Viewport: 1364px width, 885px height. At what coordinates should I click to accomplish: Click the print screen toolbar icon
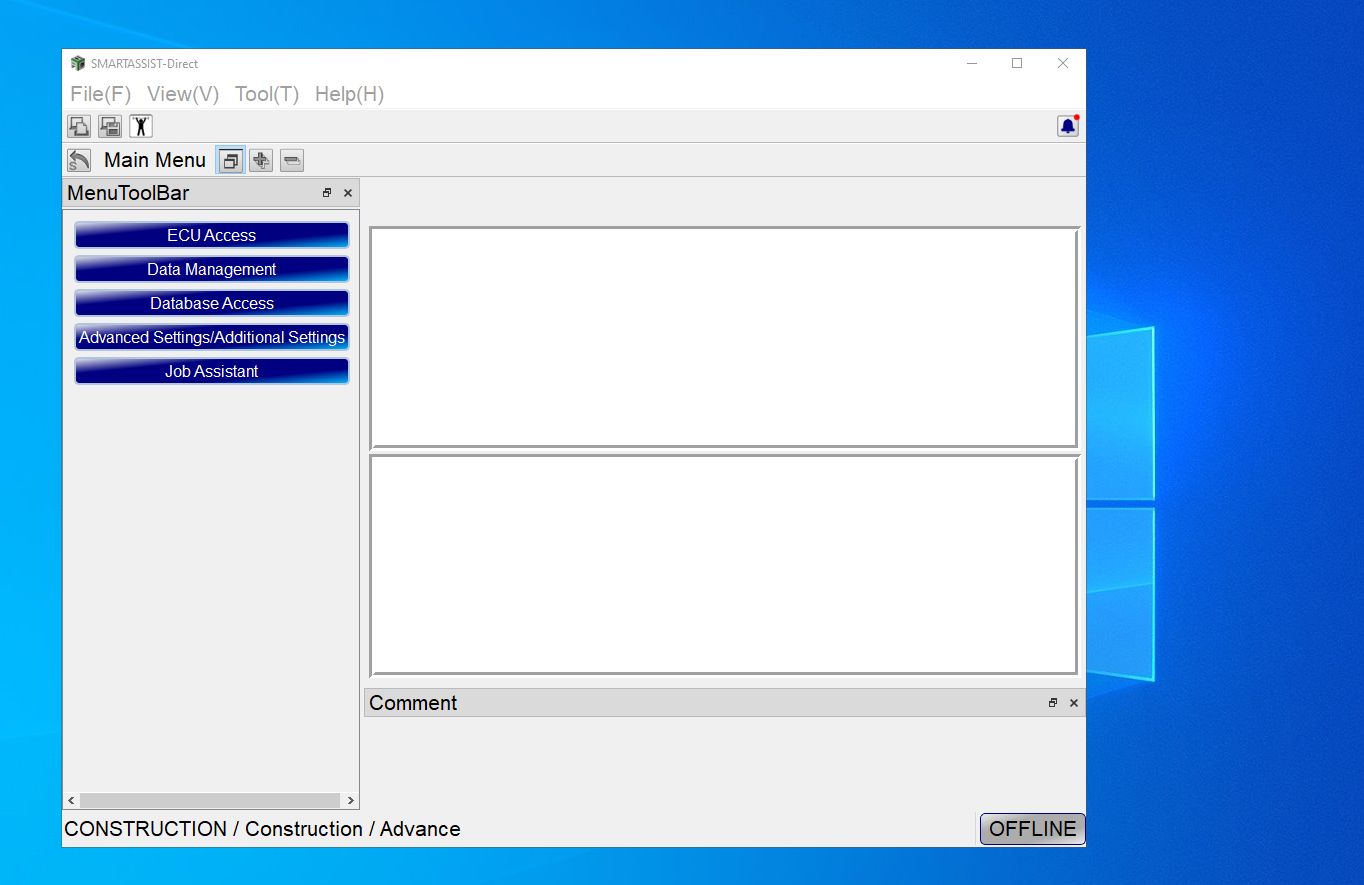79,126
